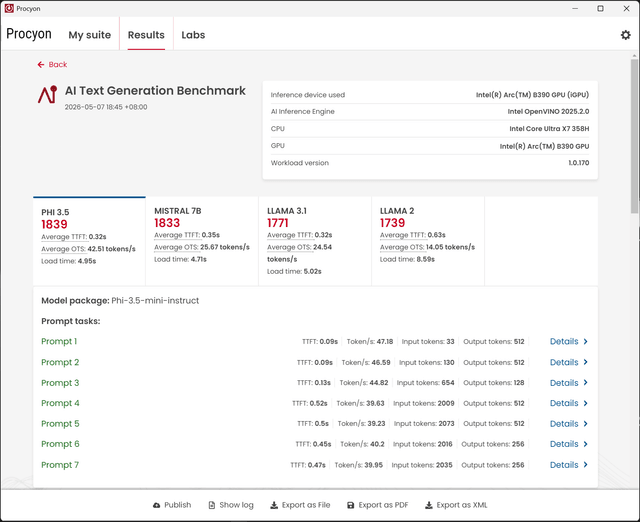Open the settings gear icon
The image size is (640, 522).
pyautogui.click(x=625, y=35)
